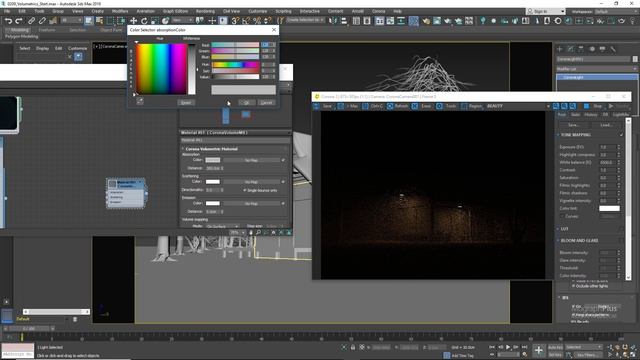
Task: Toggle Emission color map checkbox
Action: tap(283, 203)
